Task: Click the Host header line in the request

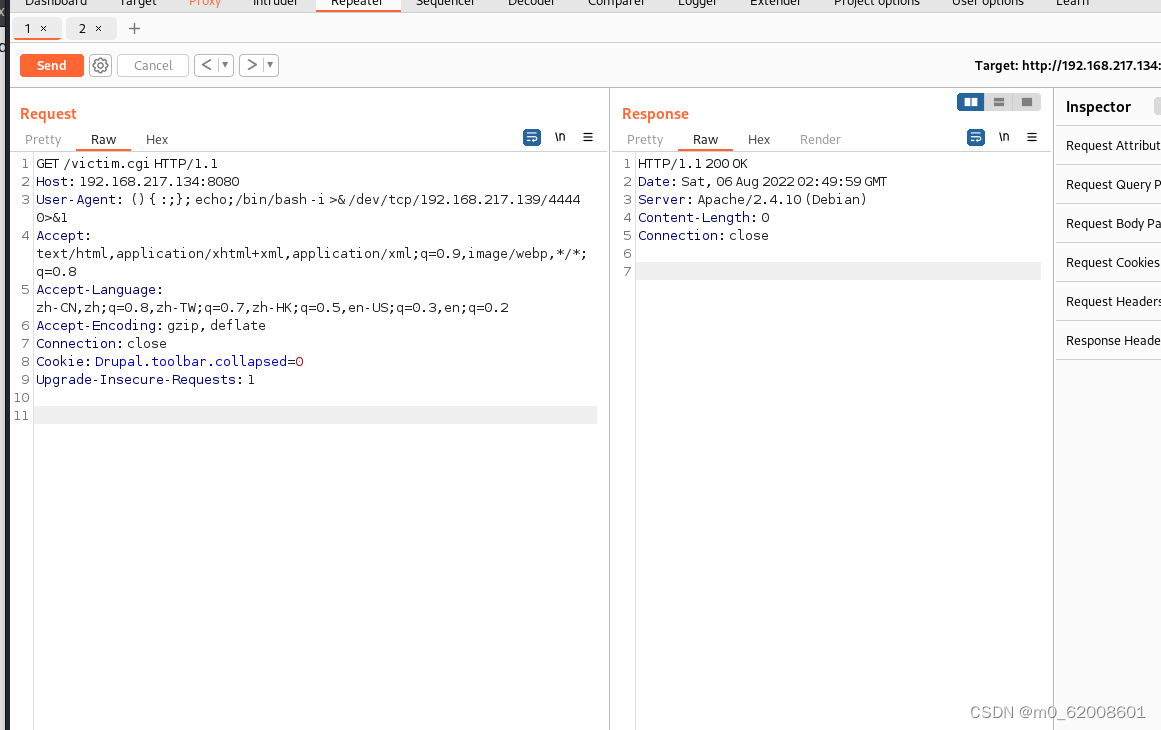Action: (138, 181)
